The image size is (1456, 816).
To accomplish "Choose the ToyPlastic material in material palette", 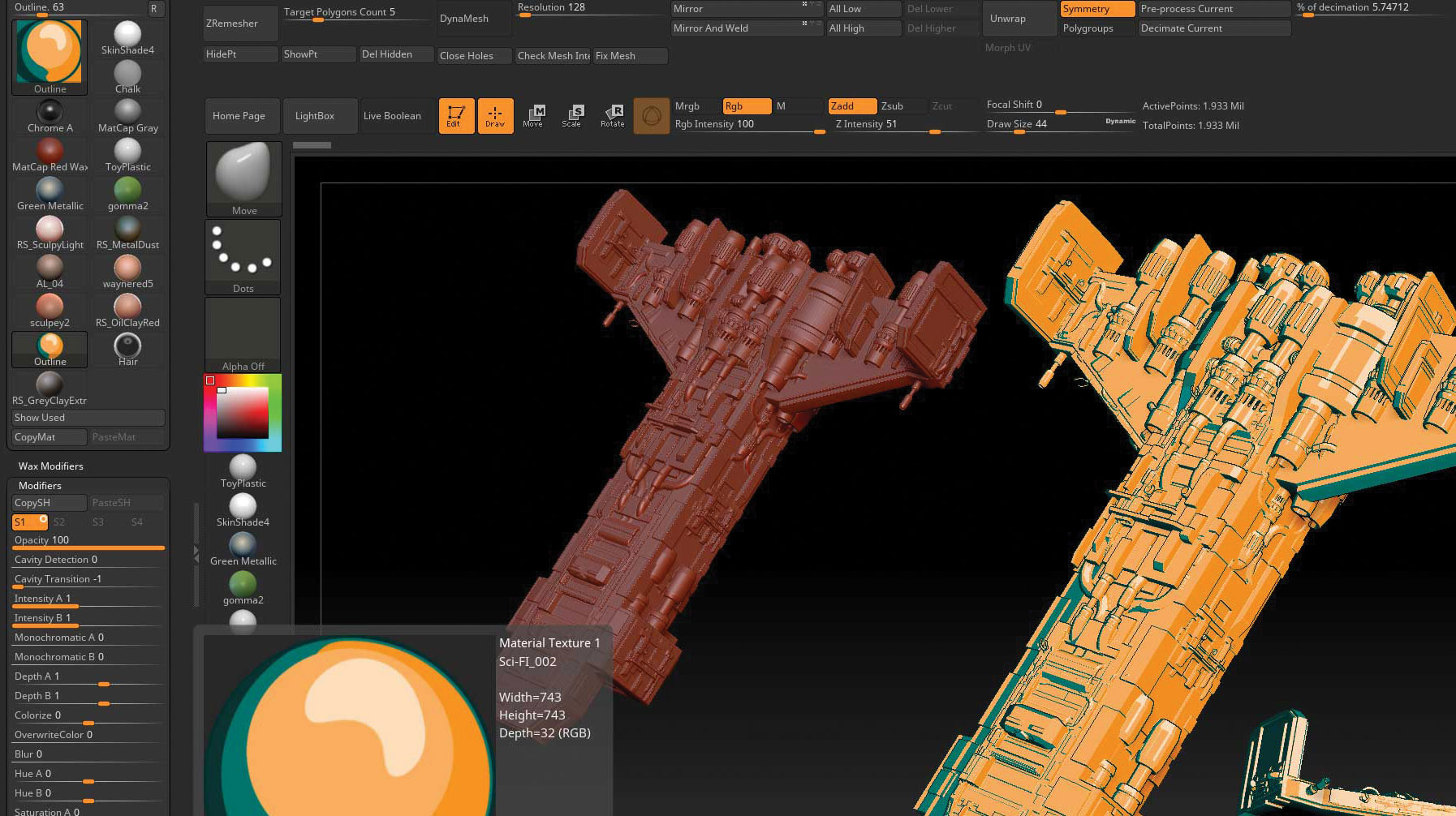I will coord(127,155).
